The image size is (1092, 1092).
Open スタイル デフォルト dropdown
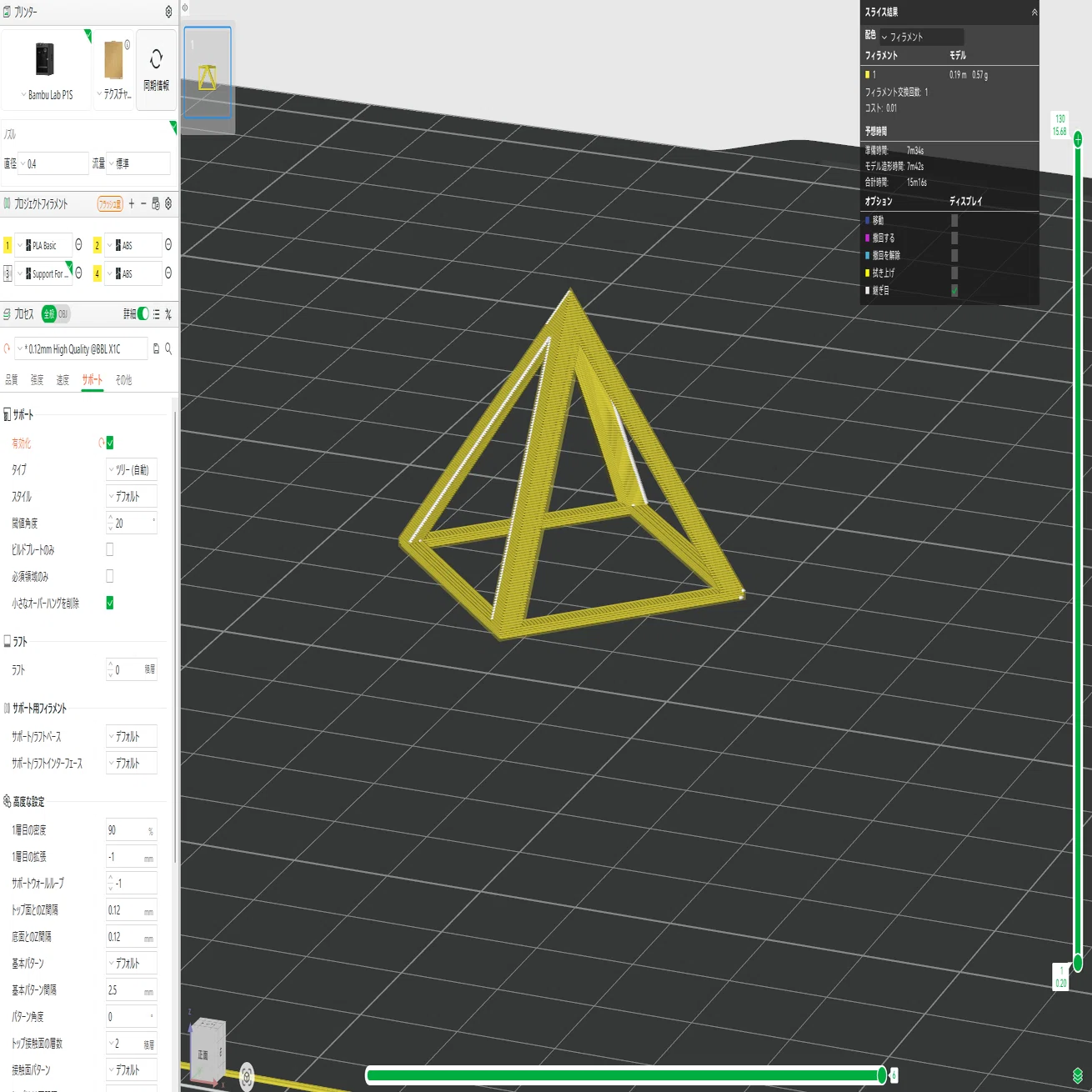point(132,497)
